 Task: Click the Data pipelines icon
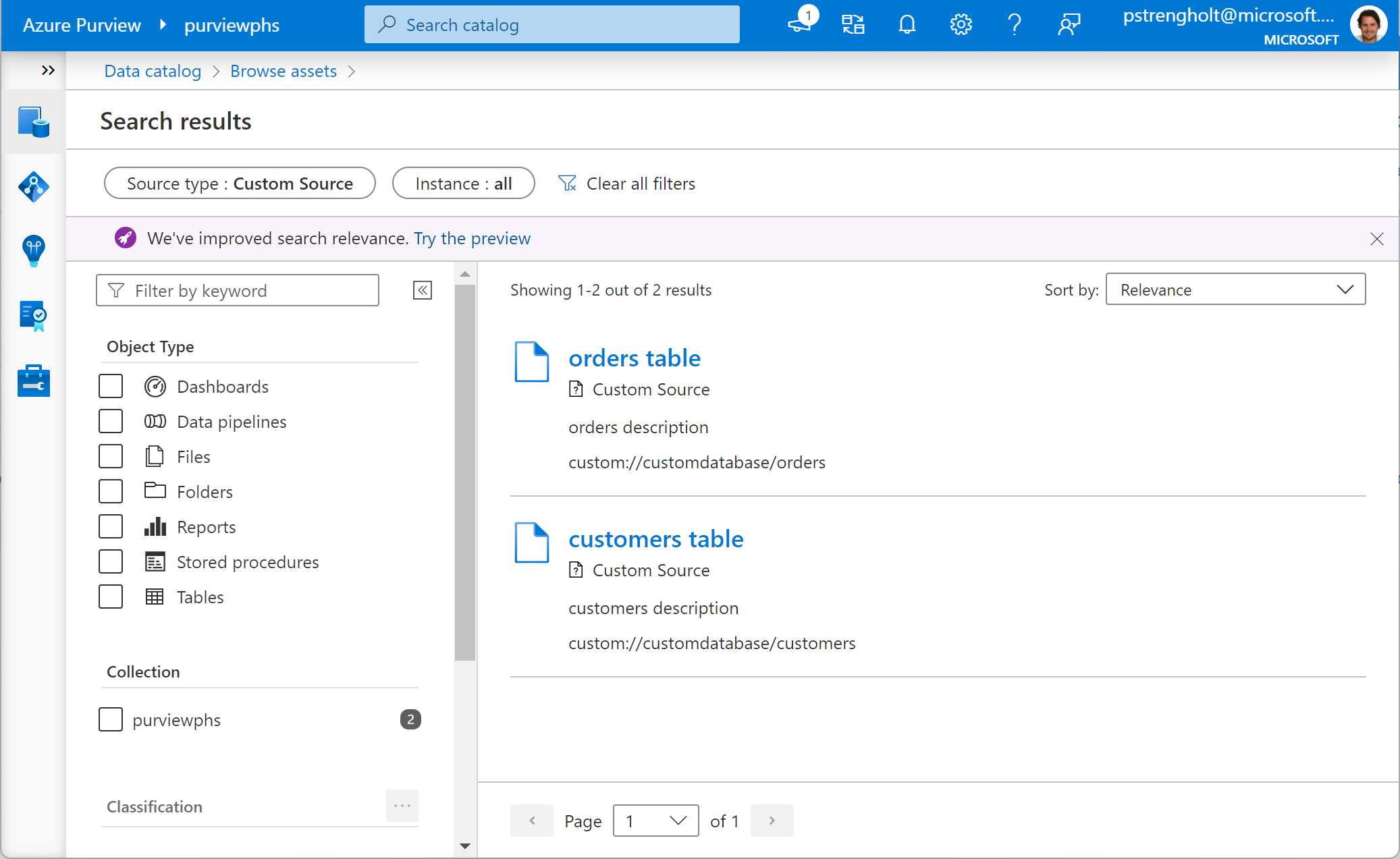(x=155, y=422)
